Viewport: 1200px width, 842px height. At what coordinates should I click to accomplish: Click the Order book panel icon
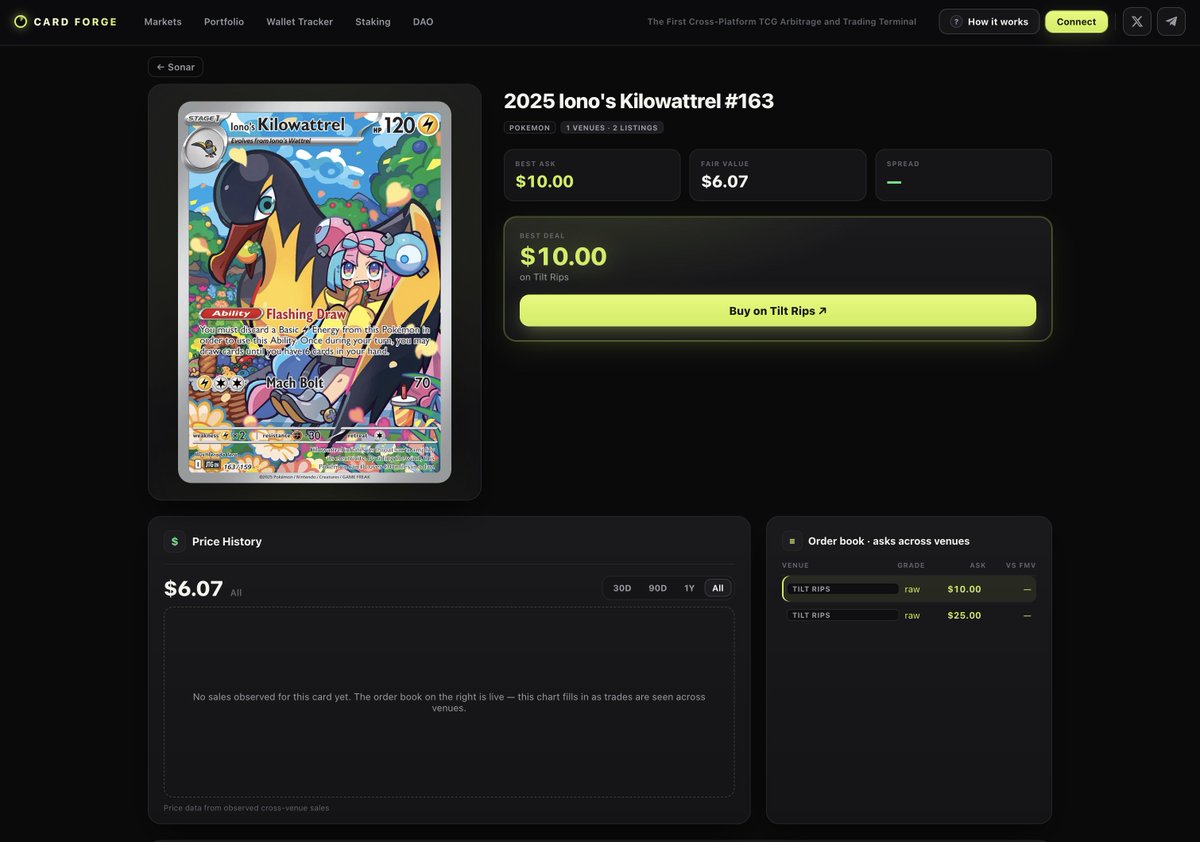coord(792,541)
